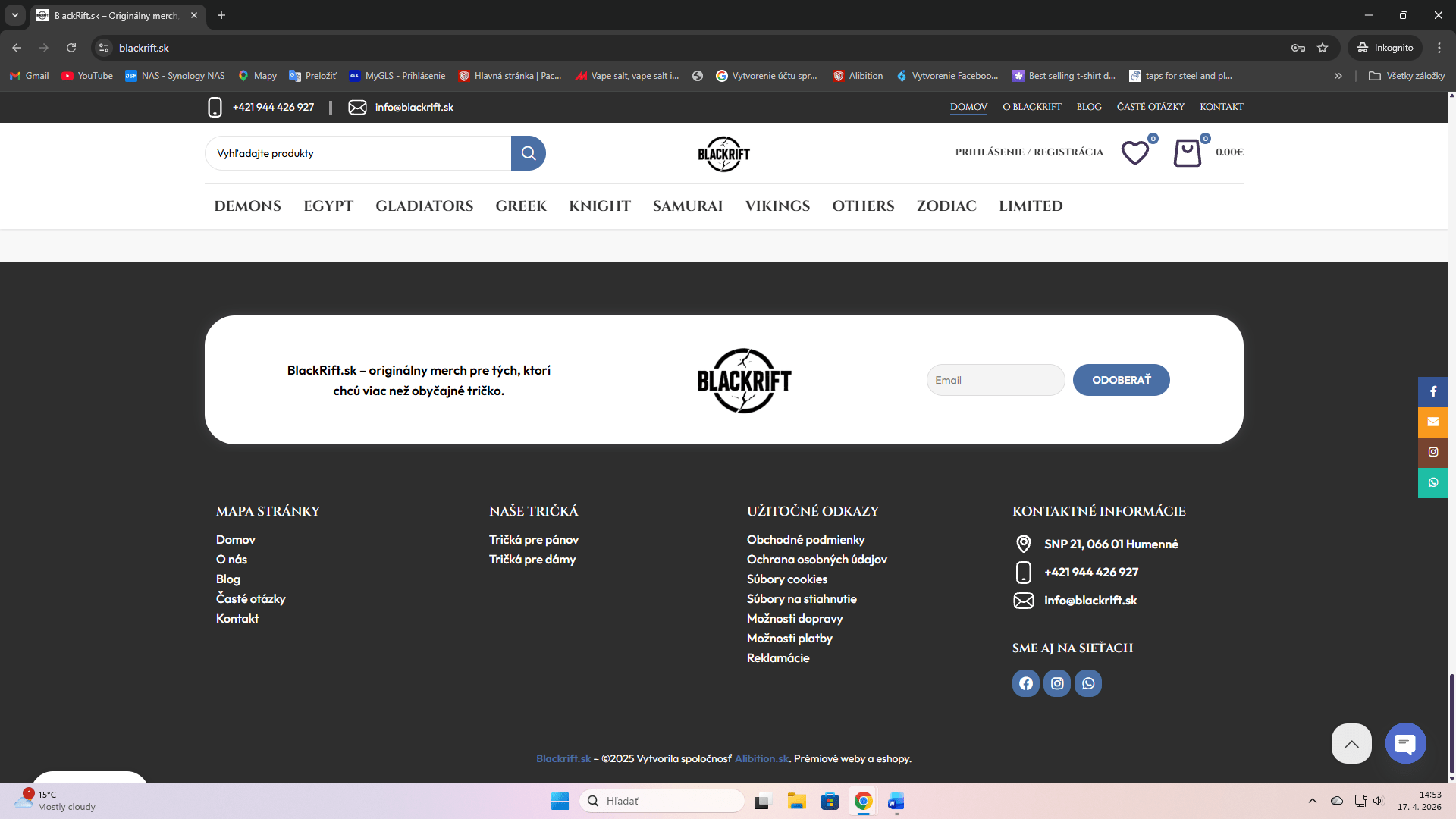This screenshot has height=819, width=1456.
Task: Open the chat bubble widget
Action: pyautogui.click(x=1404, y=743)
